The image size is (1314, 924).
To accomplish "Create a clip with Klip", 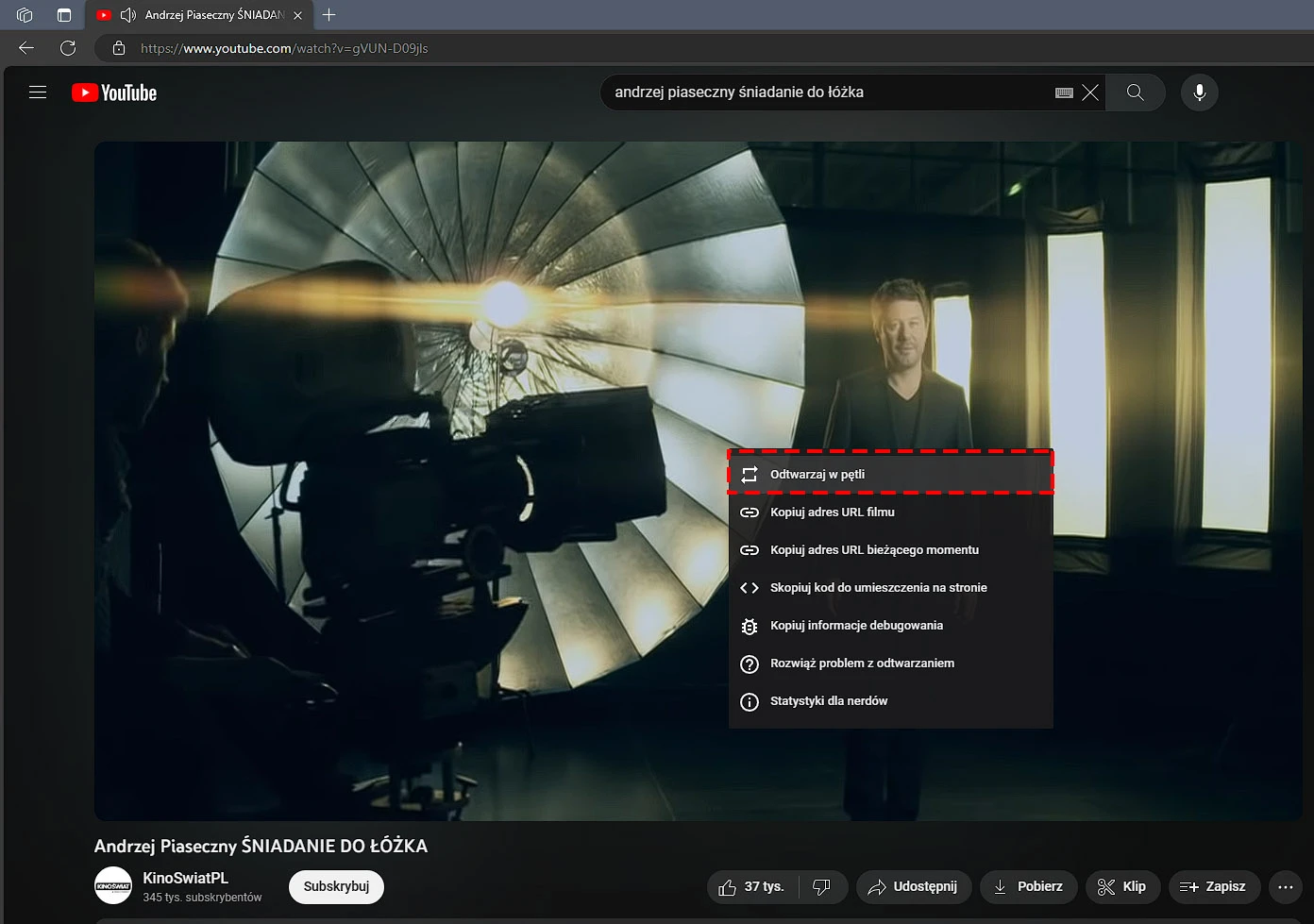I will tap(1122, 887).
